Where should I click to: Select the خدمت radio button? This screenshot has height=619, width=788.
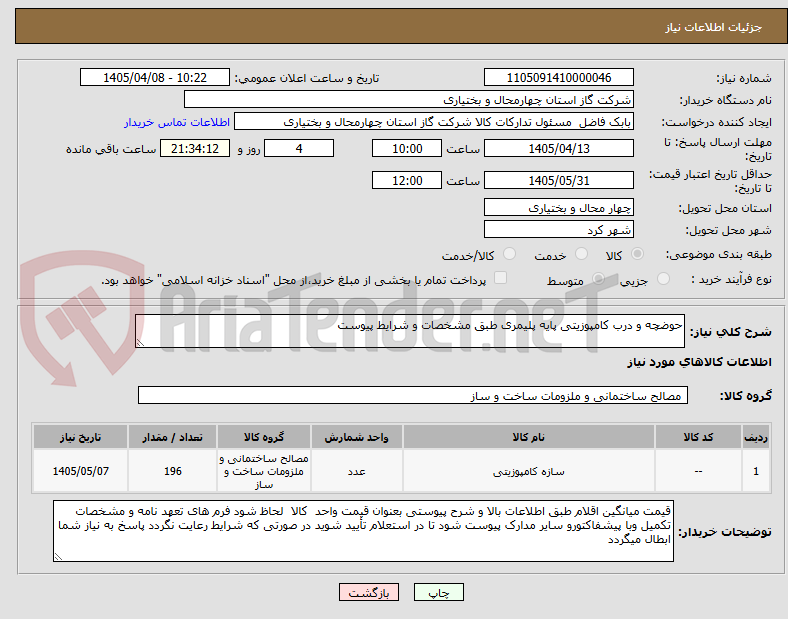pos(581,254)
